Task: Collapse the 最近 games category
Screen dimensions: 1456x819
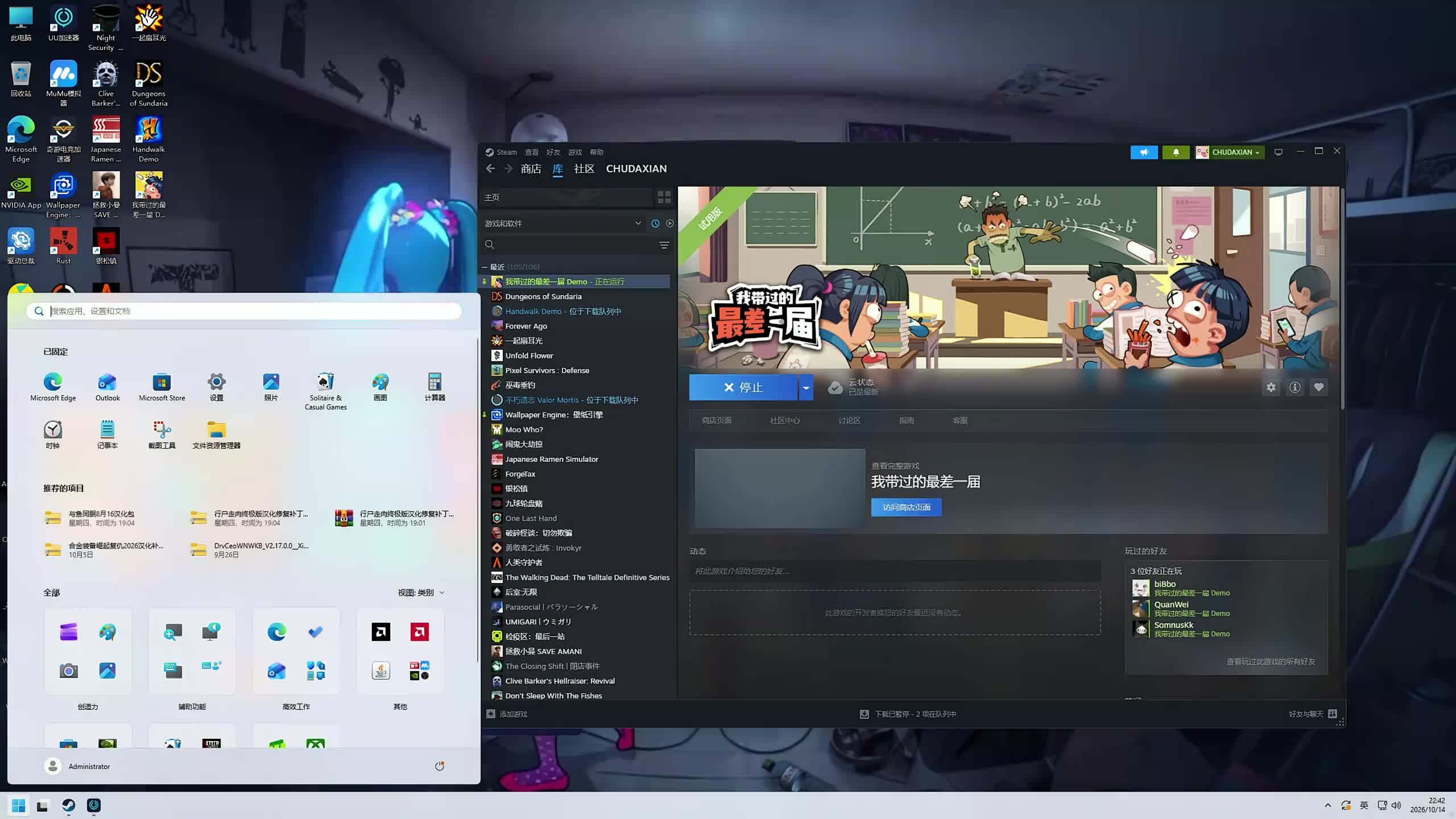Action: pyautogui.click(x=485, y=267)
